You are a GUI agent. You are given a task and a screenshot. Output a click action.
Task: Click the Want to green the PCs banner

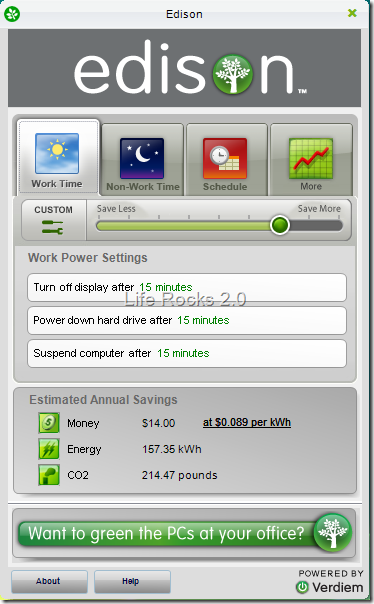pos(184,534)
